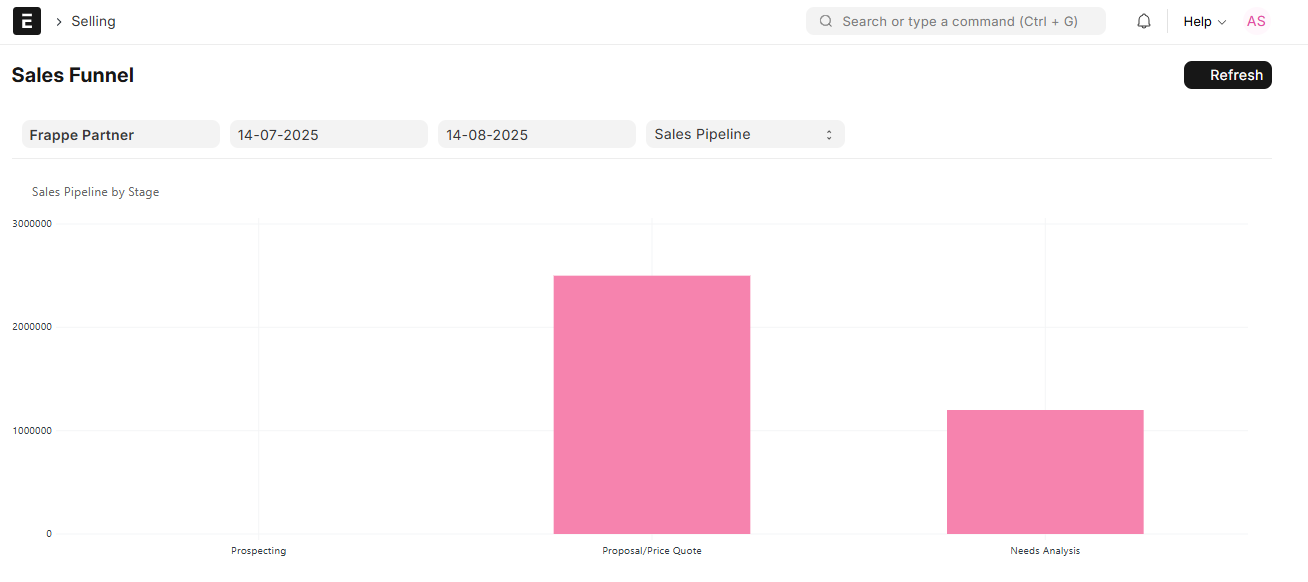The height and width of the screenshot is (582, 1308).
Task: Click the Prospecting axis label
Action: tap(258, 551)
